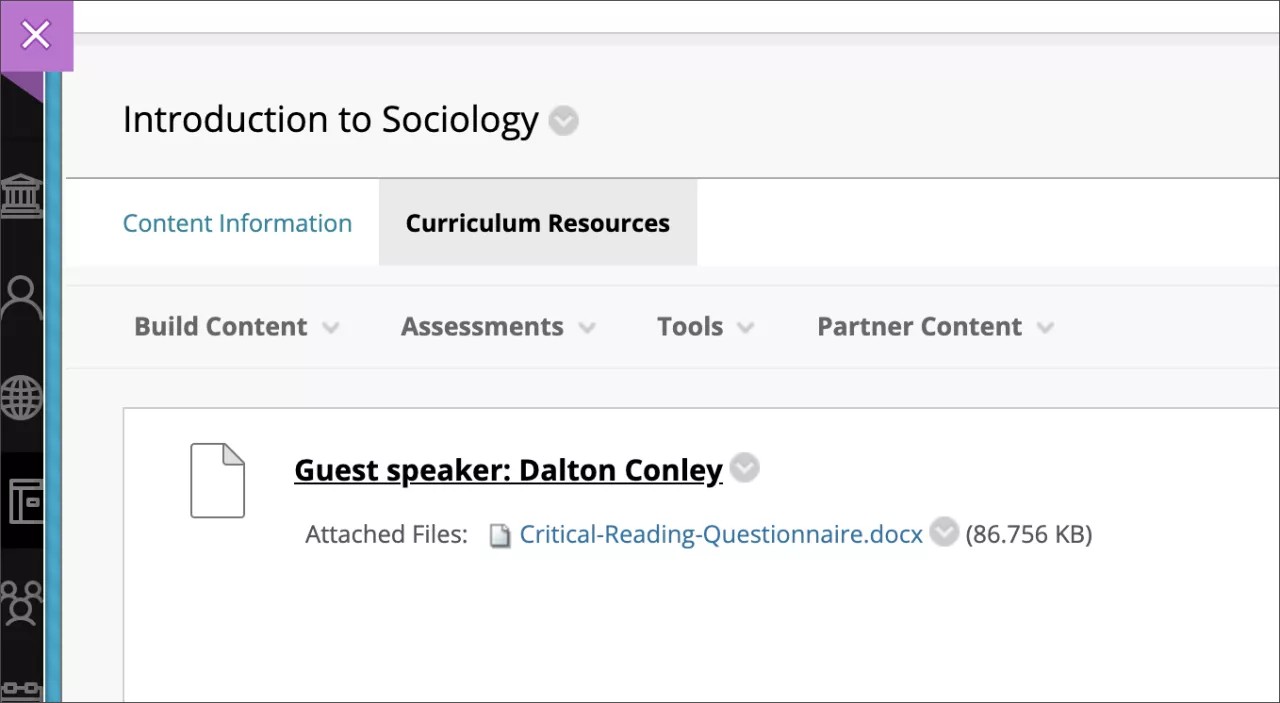This screenshot has height=703, width=1280.
Task: Go to the Activity Stream globe icon
Action: coord(21,399)
